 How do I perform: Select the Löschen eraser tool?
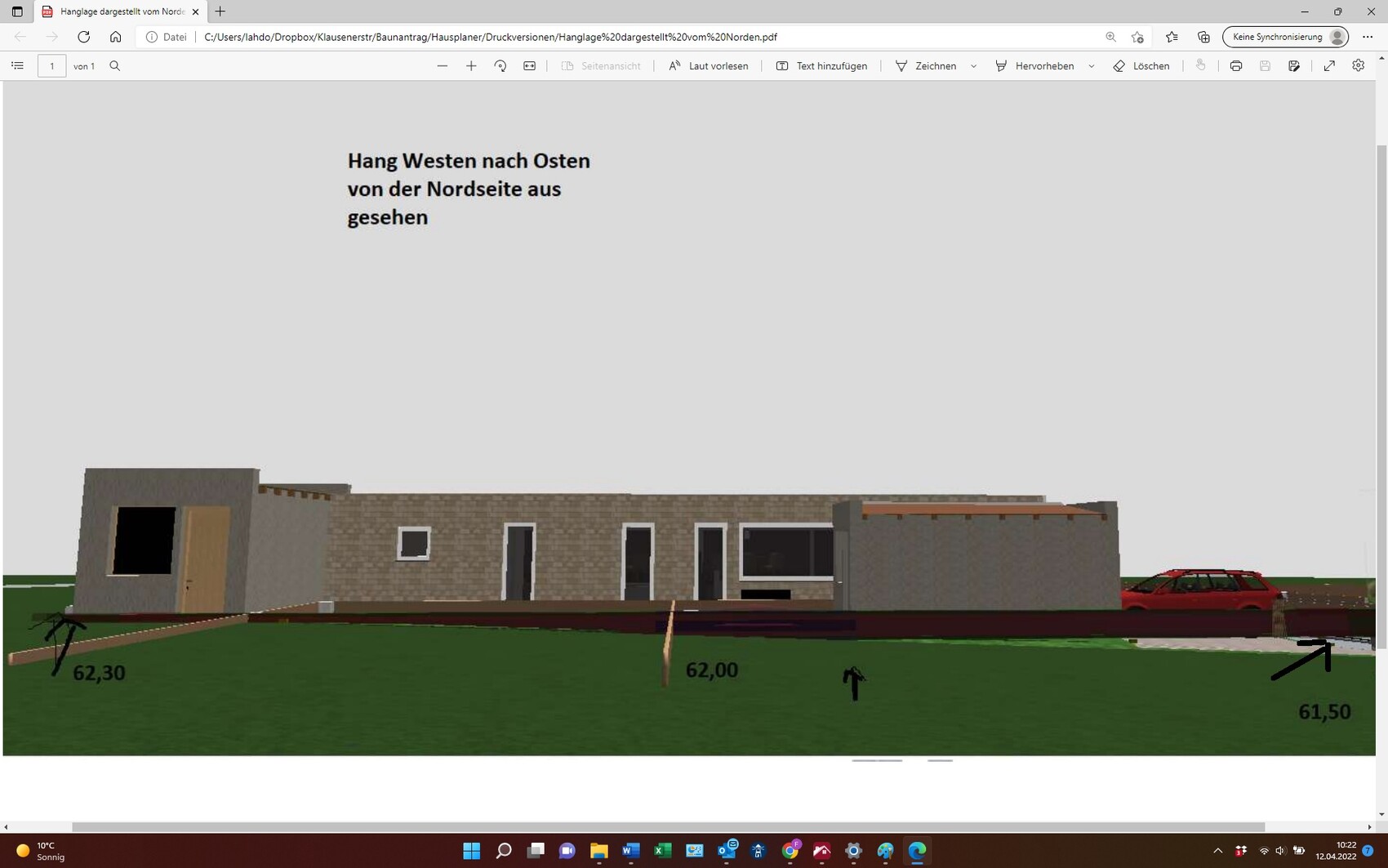(x=1141, y=66)
